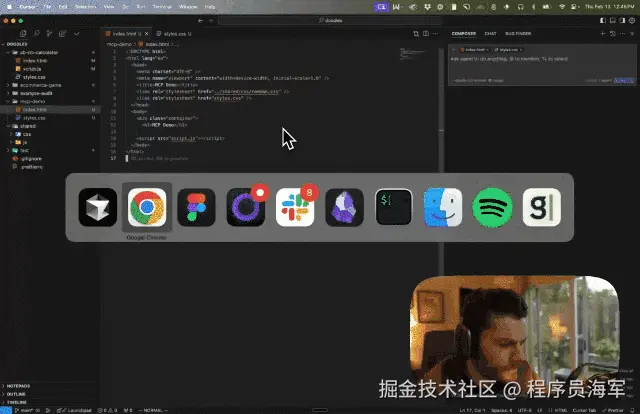Switch to the CHAT panel tab
This screenshot has width=640, height=414.
(x=490, y=33)
